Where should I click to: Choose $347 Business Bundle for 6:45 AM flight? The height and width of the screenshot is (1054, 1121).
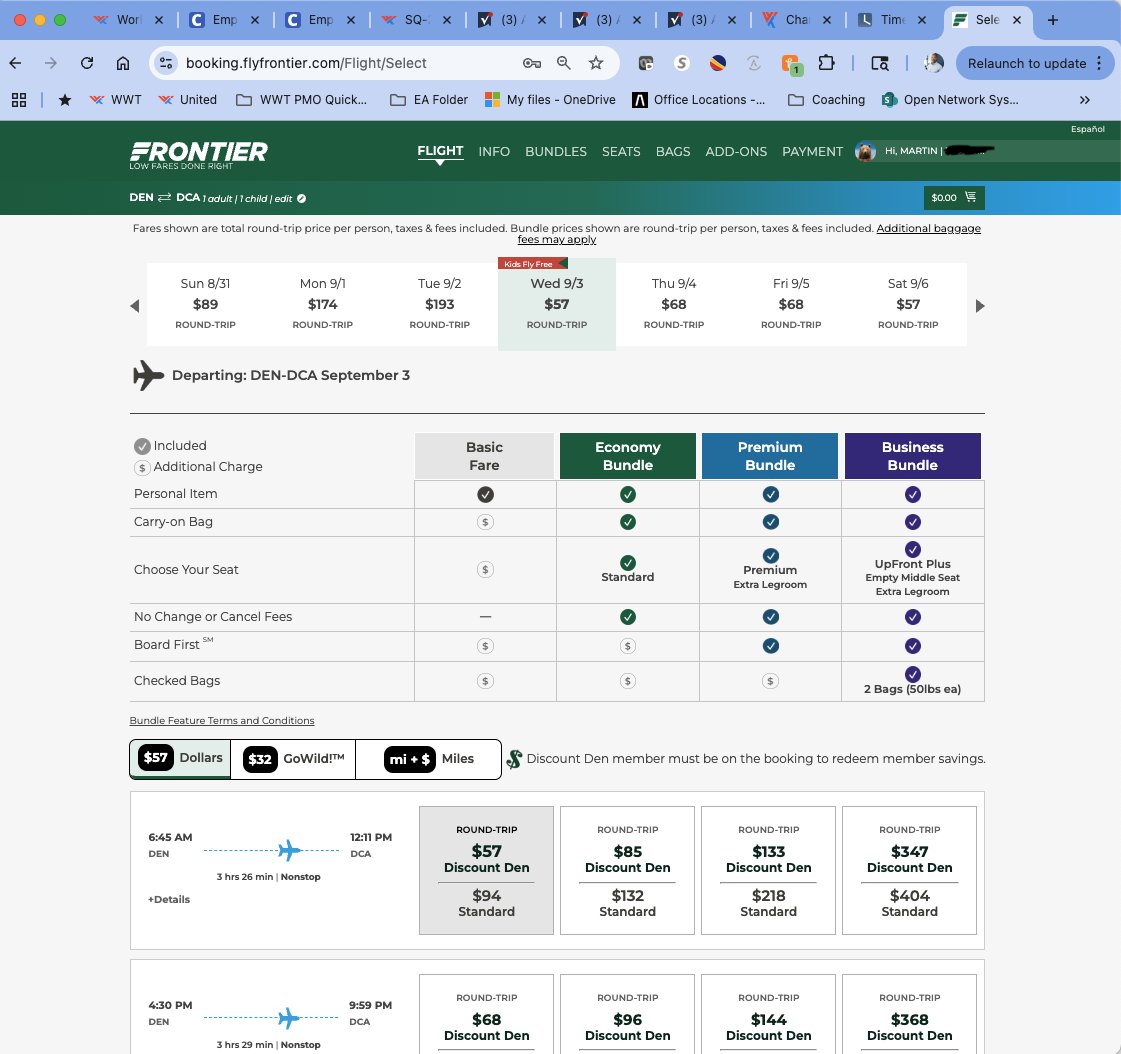(909, 870)
